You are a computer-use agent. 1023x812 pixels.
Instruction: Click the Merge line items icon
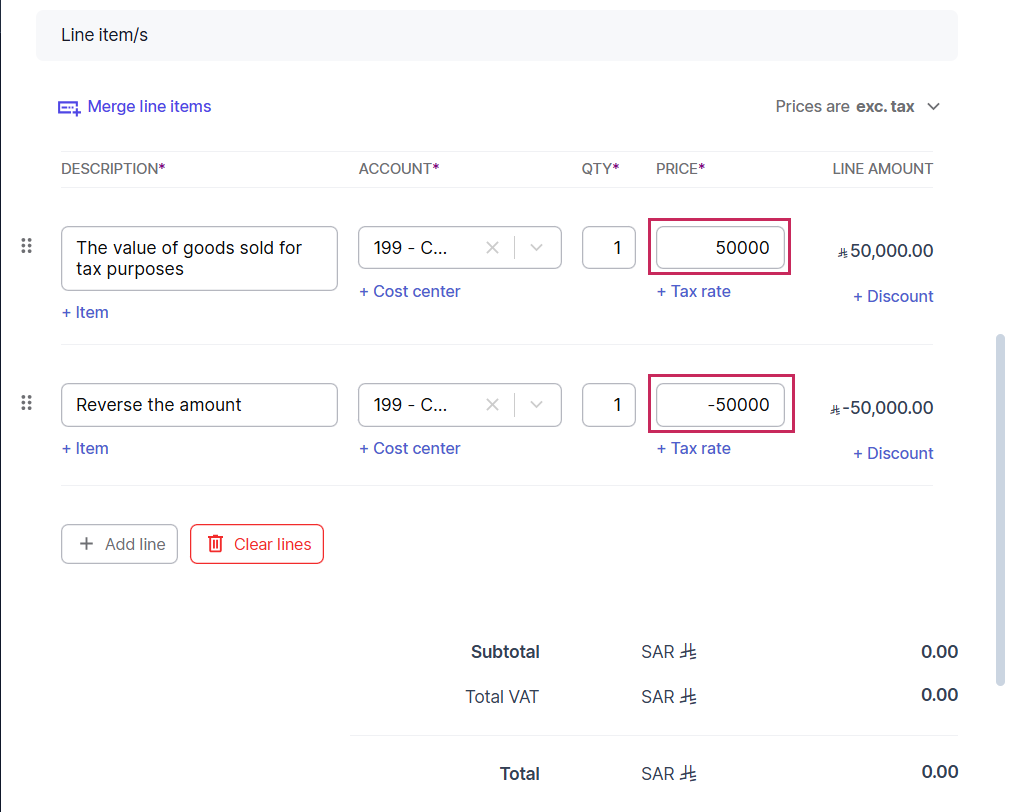69,107
